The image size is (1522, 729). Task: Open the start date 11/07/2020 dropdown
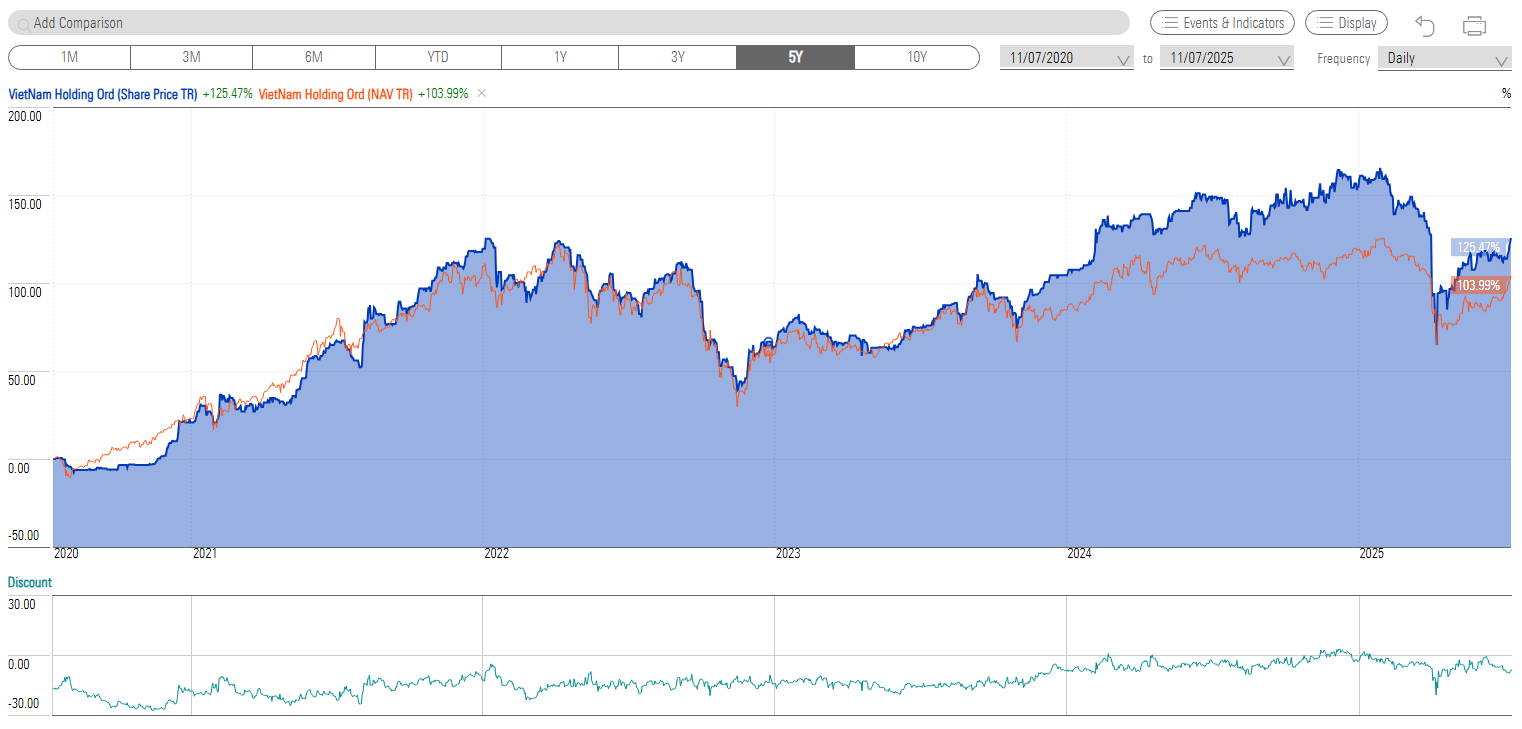(x=1067, y=58)
